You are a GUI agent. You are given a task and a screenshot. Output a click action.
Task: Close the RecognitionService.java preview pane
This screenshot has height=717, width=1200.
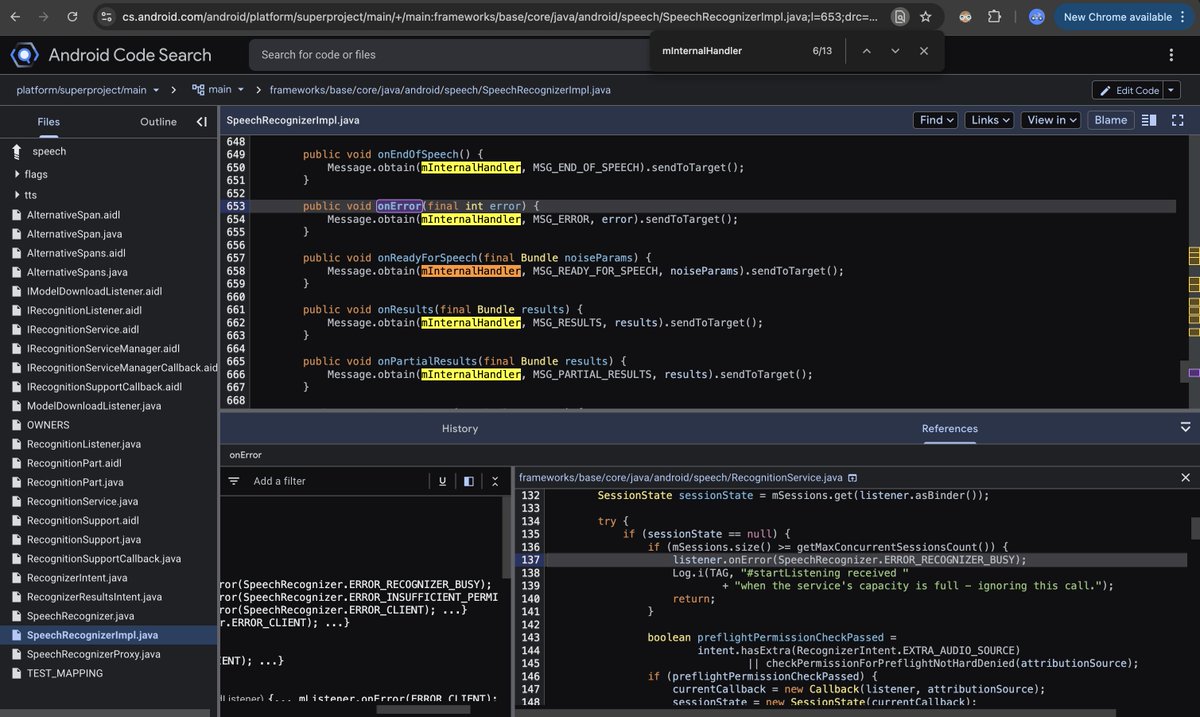click(1186, 478)
